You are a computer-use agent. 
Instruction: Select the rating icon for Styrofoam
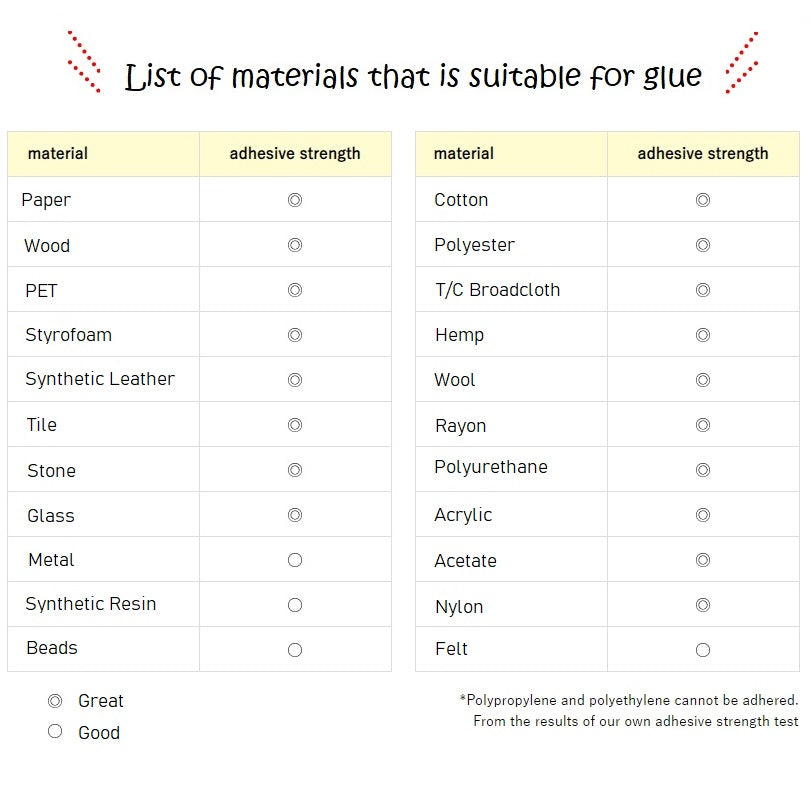point(295,335)
